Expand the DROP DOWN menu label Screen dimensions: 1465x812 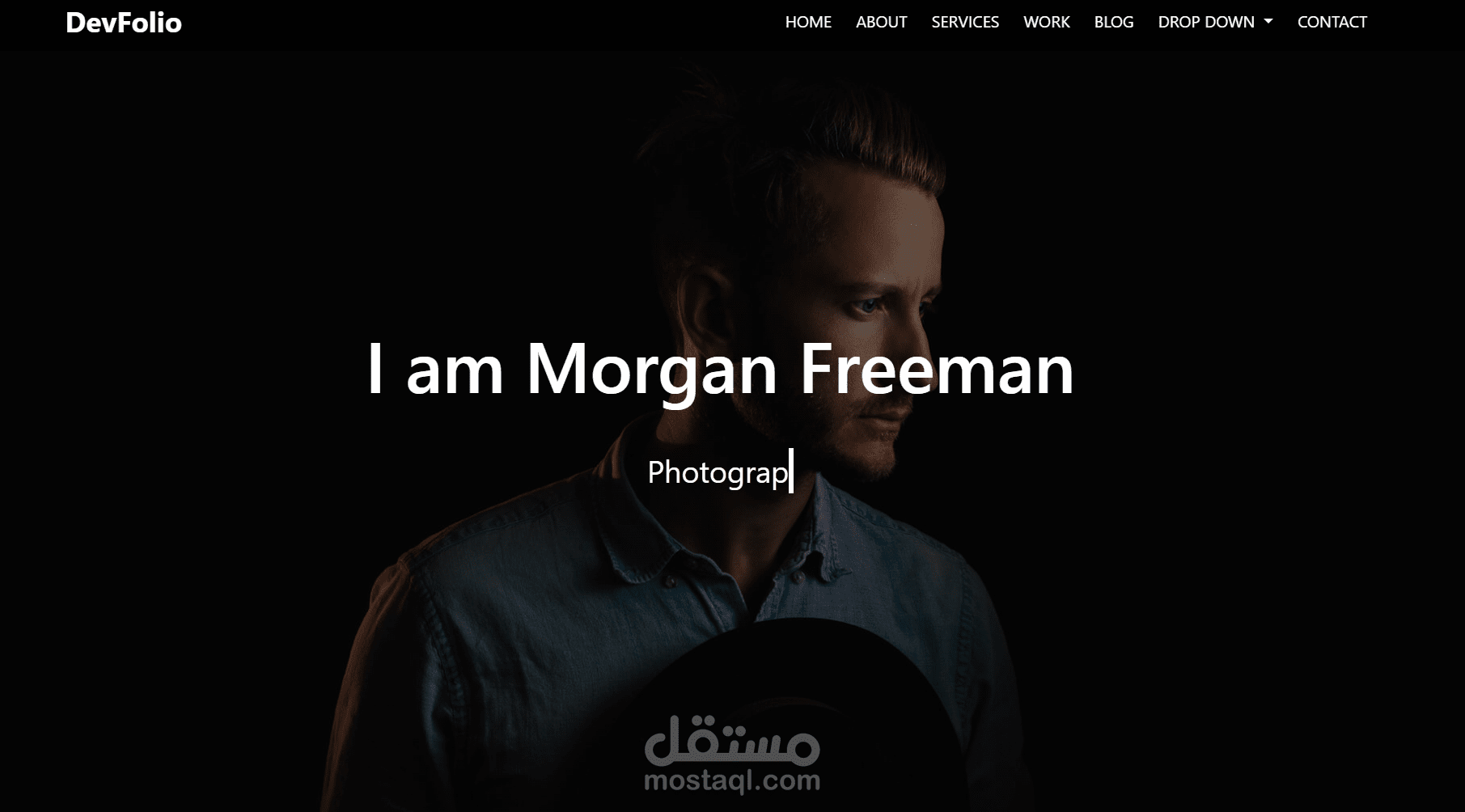[1206, 23]
